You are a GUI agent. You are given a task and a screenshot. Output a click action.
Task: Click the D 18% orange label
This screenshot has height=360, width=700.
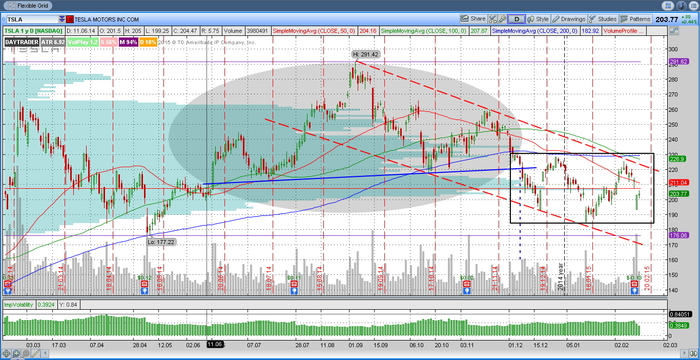148,42
